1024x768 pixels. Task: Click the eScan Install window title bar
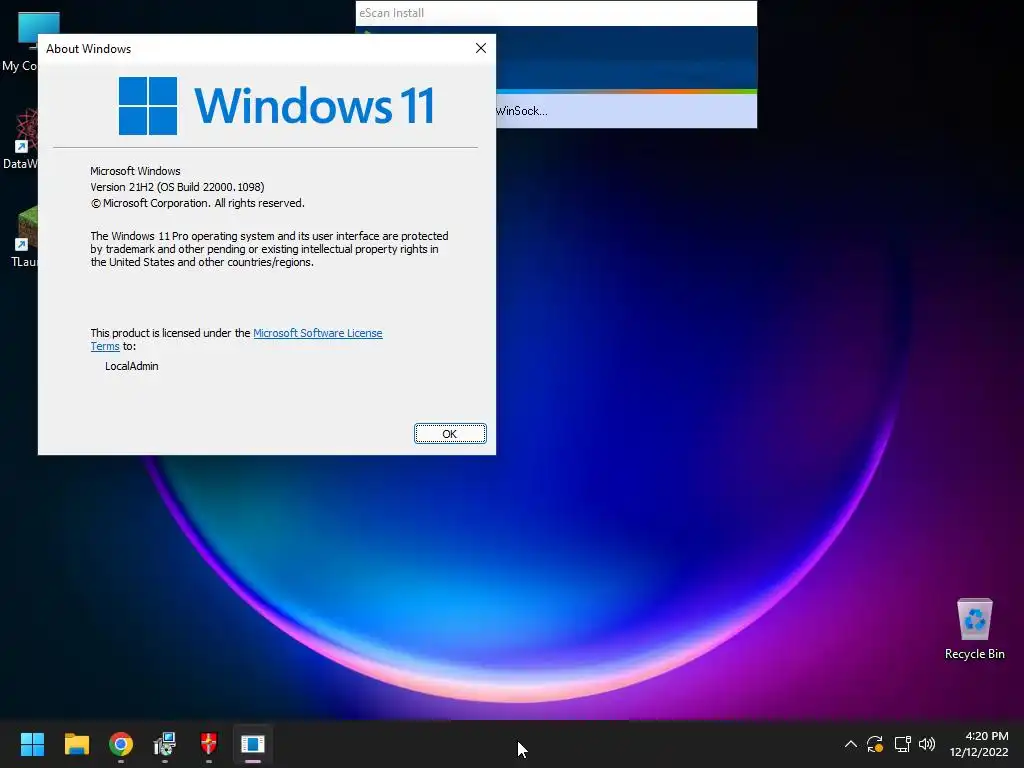[556, 13]
